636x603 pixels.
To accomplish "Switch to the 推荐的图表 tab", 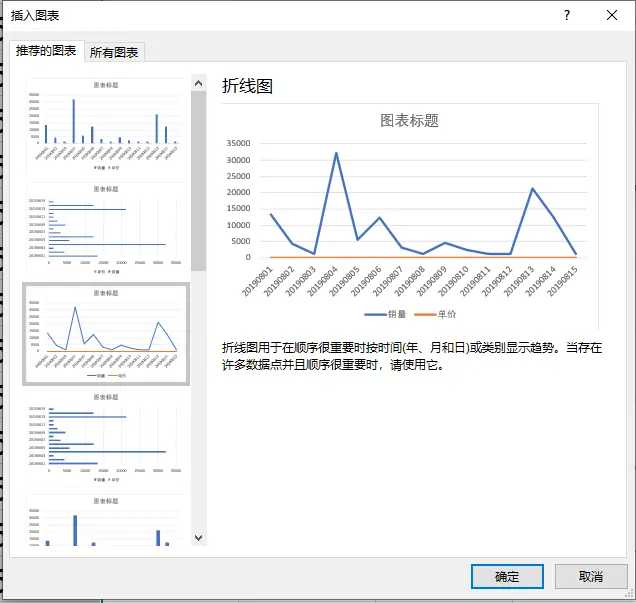I will pyautogui.click(x=46, y=51).
